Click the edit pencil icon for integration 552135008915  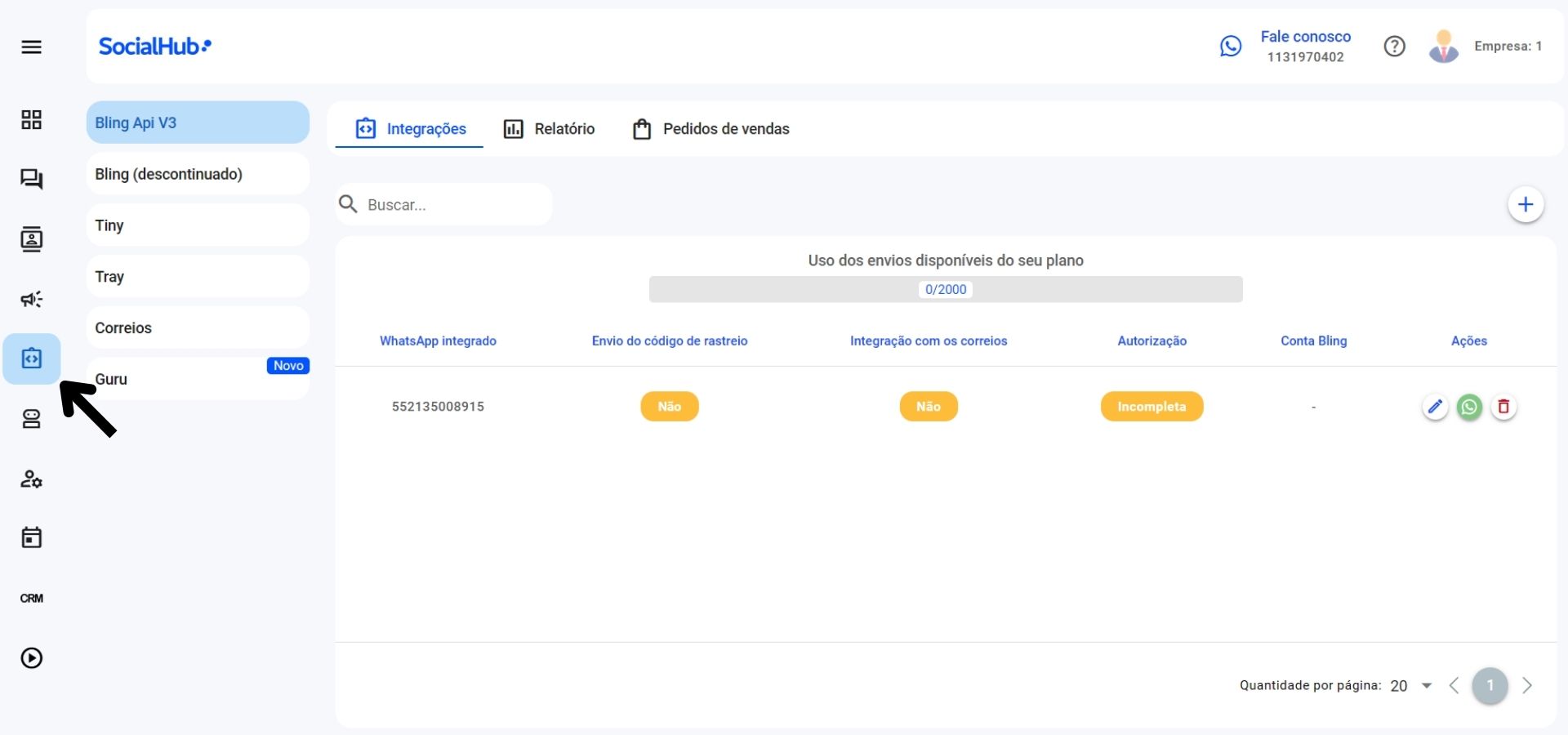[x=1435, y=407]
